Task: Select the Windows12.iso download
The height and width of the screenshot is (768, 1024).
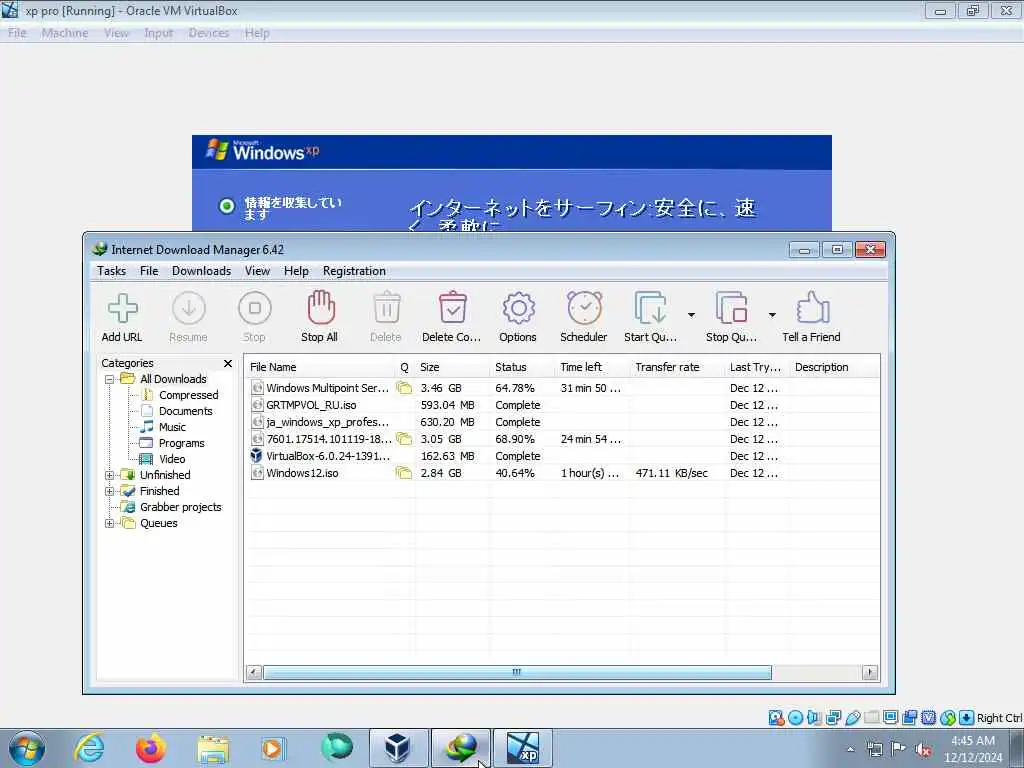Action: coord(562,473)
